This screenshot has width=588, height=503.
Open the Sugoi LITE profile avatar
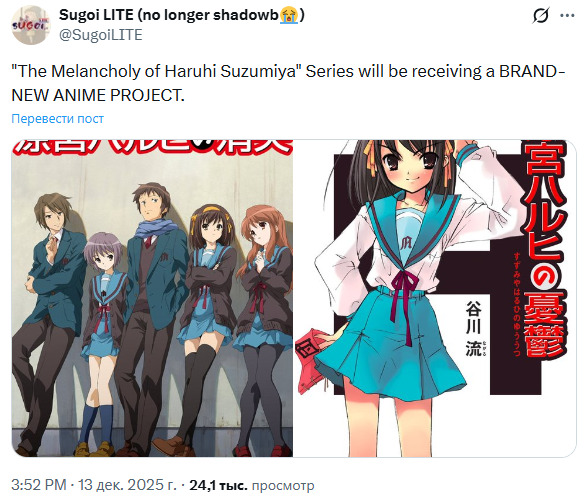(31, 25)
